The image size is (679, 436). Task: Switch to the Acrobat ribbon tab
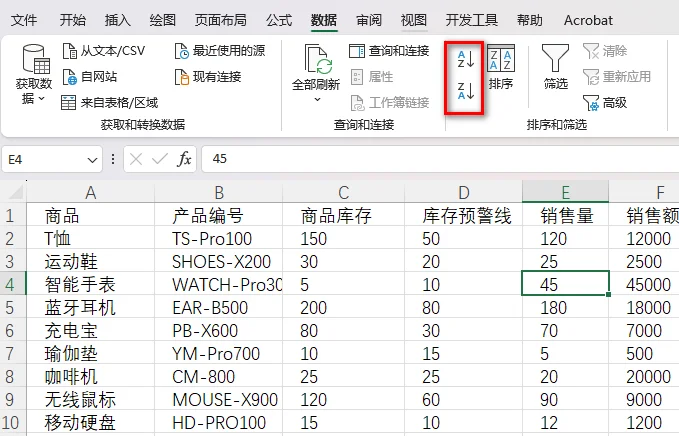click(588, 20)
